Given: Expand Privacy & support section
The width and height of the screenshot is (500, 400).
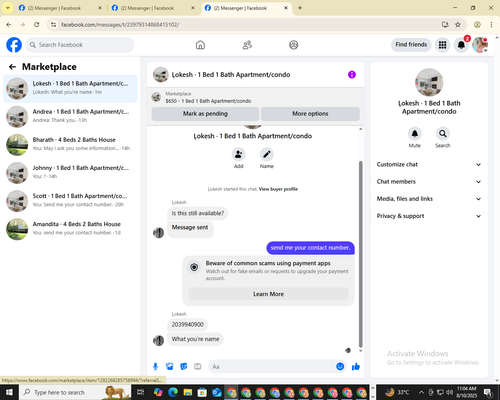Looking at the screenshot, I should click(x=429, y=216).
